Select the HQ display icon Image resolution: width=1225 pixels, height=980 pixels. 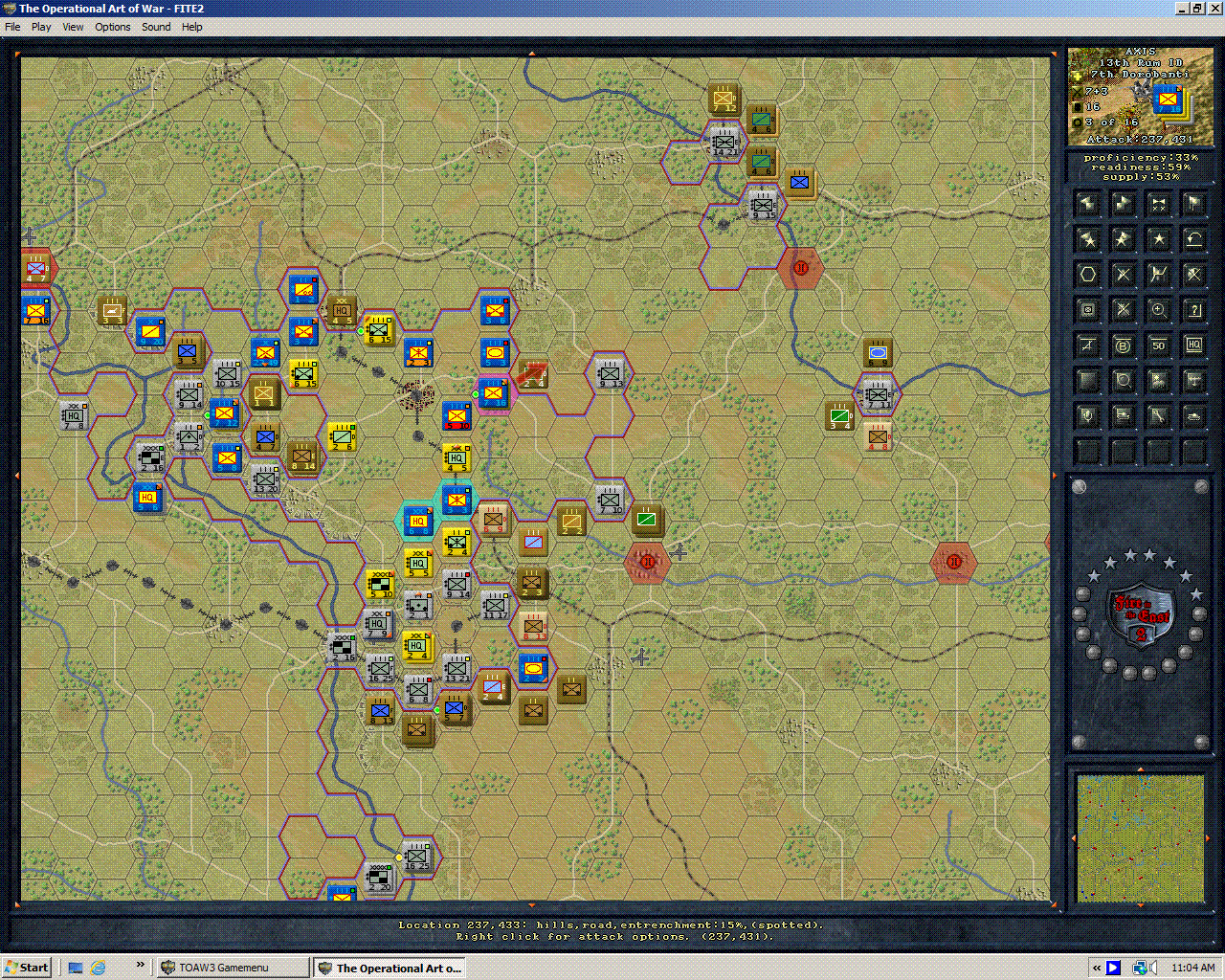coord(1192,345)
